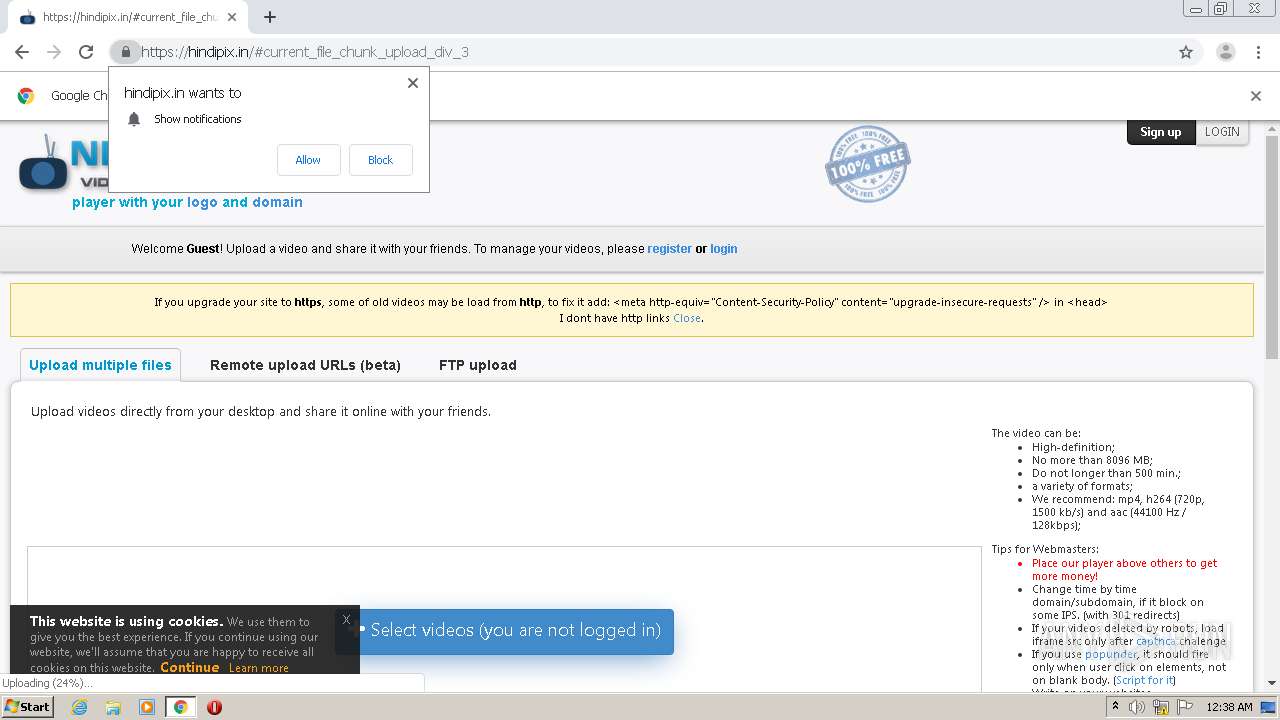Open media player from taskbar

coord(147,707)
